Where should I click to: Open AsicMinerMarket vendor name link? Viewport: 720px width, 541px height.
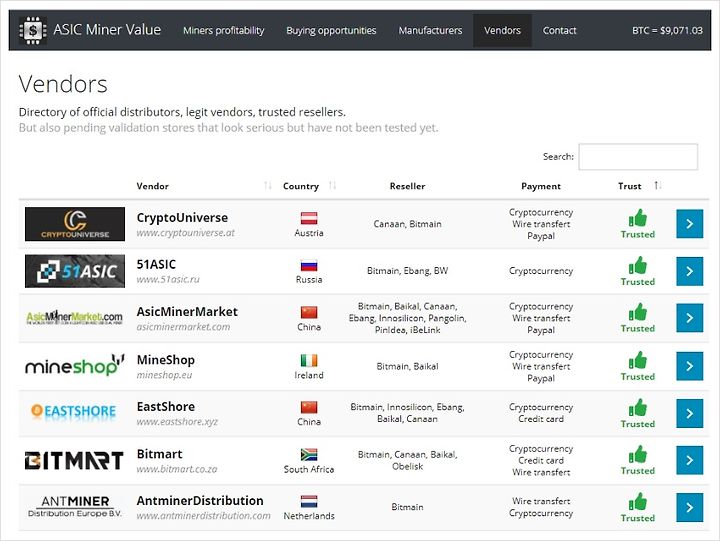click(x=187, y=312)
